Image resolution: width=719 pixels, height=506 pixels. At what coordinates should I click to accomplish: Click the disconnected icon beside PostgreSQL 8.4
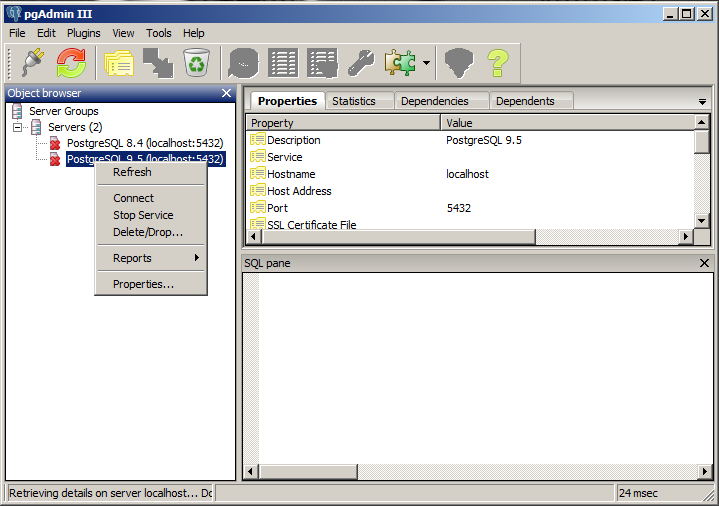pos(55,143)
